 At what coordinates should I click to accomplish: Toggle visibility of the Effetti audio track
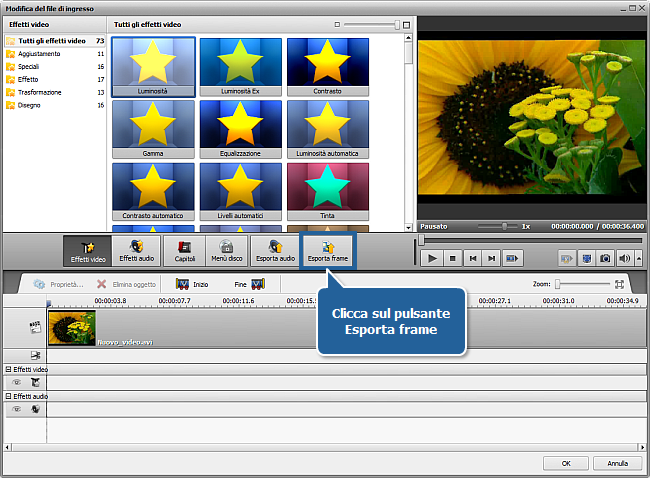click(16, 409)
